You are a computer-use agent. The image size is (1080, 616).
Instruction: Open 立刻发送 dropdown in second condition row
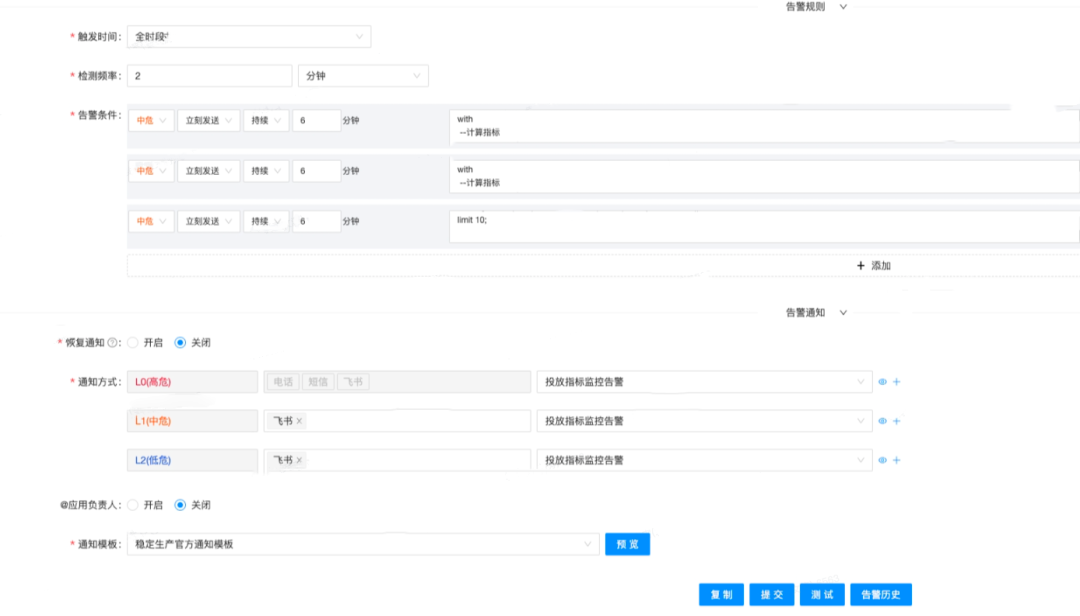209,171
